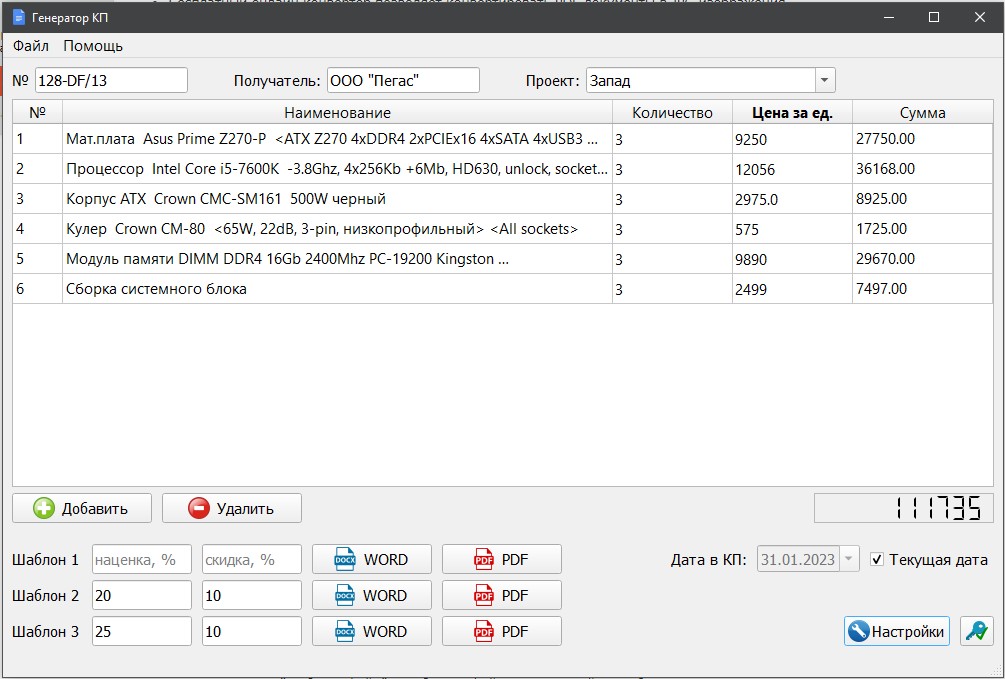Expand the Проект dropdown list
The width and height of the screenshot is (1005, 679).
(x=824, y=81)
